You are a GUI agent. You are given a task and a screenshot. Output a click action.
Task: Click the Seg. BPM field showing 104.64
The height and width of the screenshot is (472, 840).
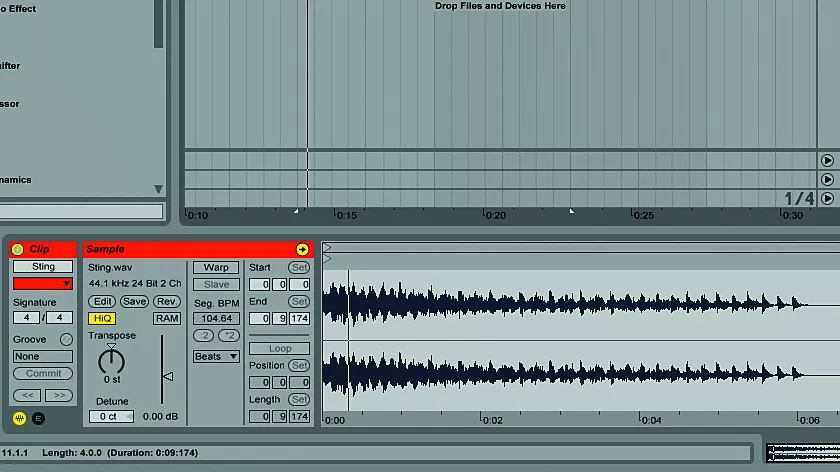216,318
